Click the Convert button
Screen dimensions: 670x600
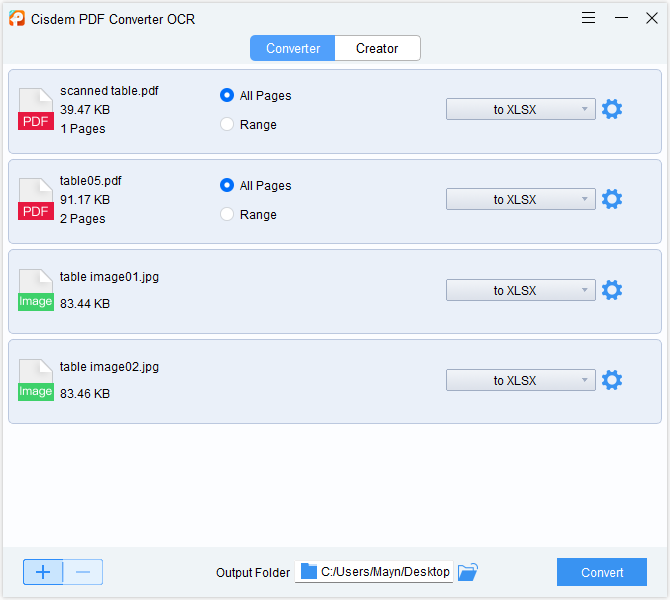point(602,572)
